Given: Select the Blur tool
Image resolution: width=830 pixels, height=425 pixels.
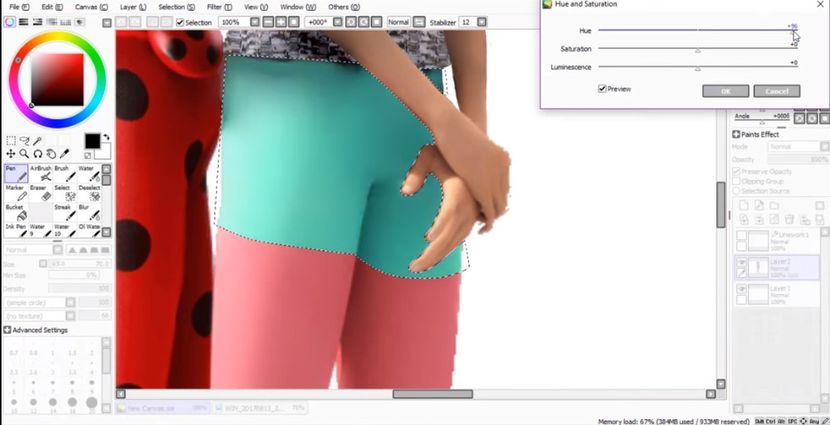Looking at the screenshot, I should click(89, 213).
